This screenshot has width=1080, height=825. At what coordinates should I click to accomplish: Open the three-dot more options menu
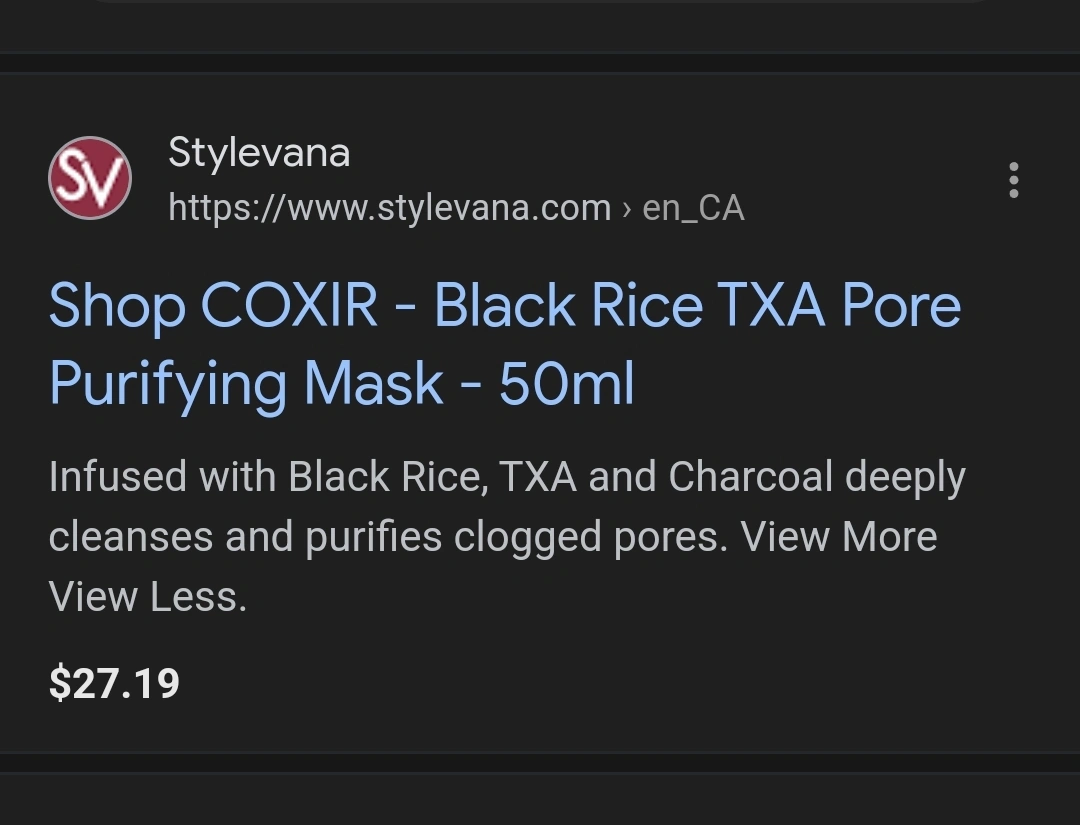(1014, 180)
